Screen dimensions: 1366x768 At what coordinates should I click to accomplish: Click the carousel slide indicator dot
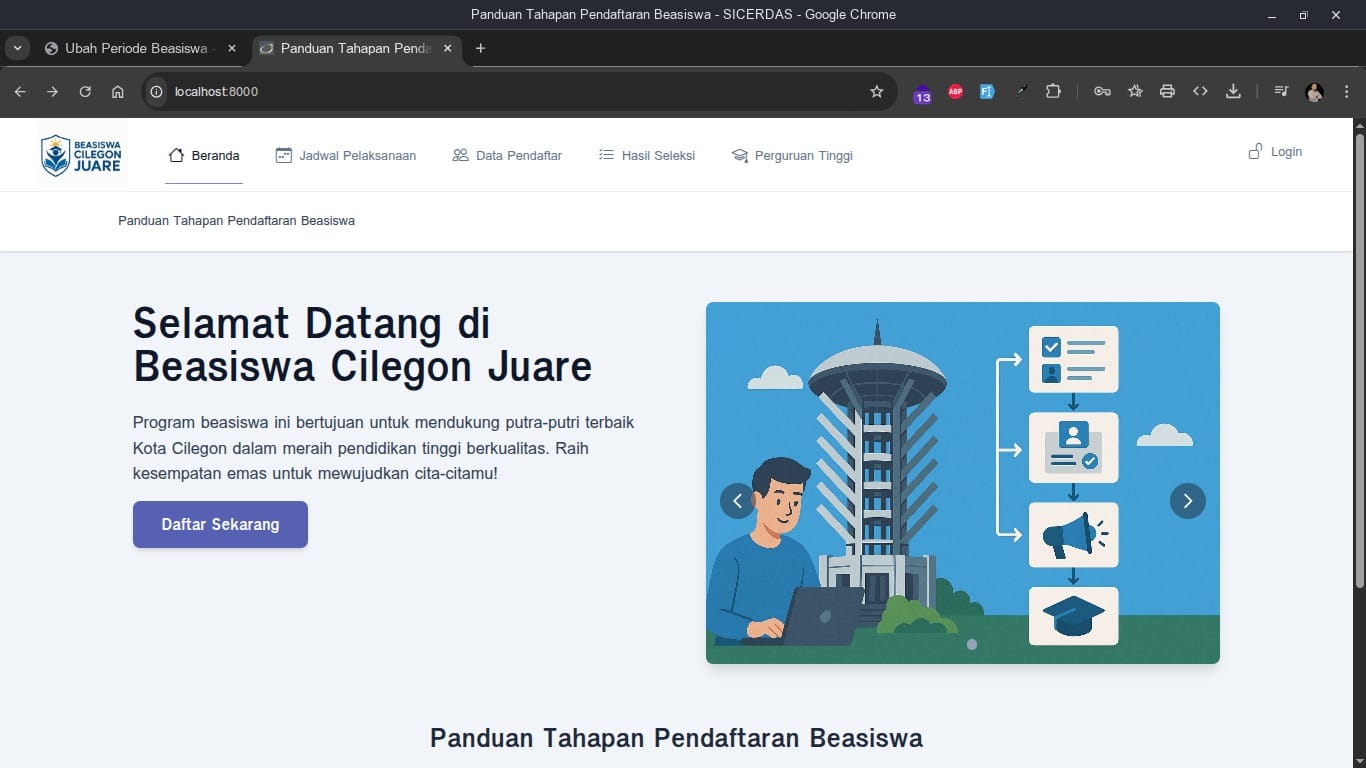click(972, 645)
